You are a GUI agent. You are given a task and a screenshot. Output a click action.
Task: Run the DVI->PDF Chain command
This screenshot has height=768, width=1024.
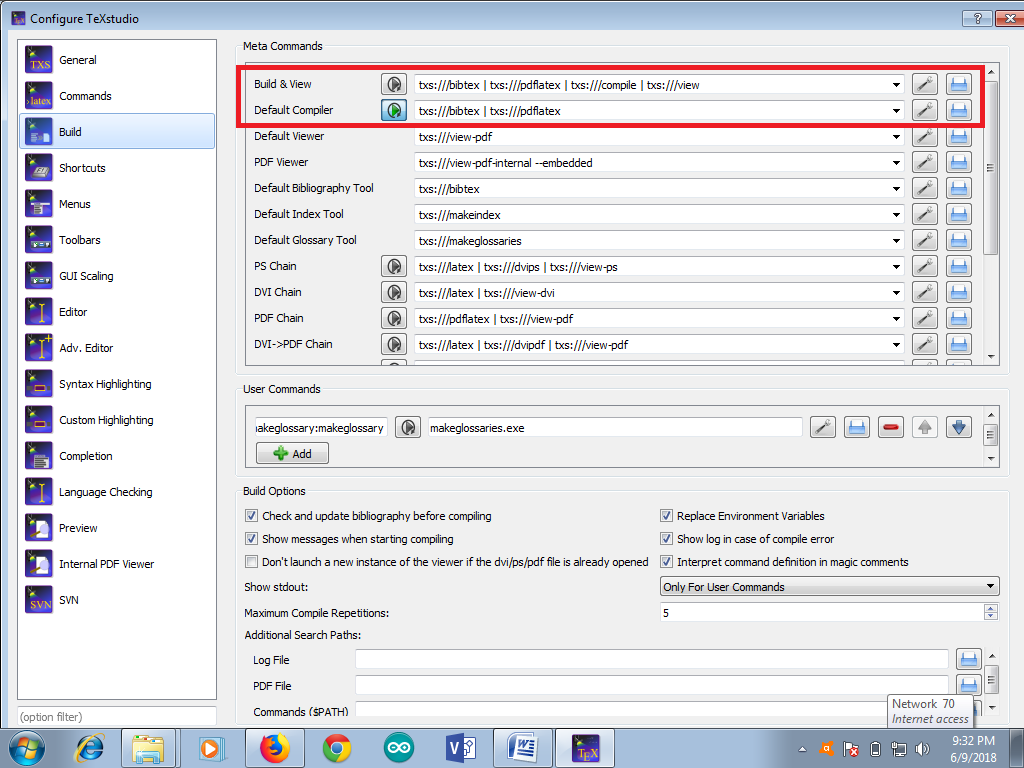(x=394, y=344)
